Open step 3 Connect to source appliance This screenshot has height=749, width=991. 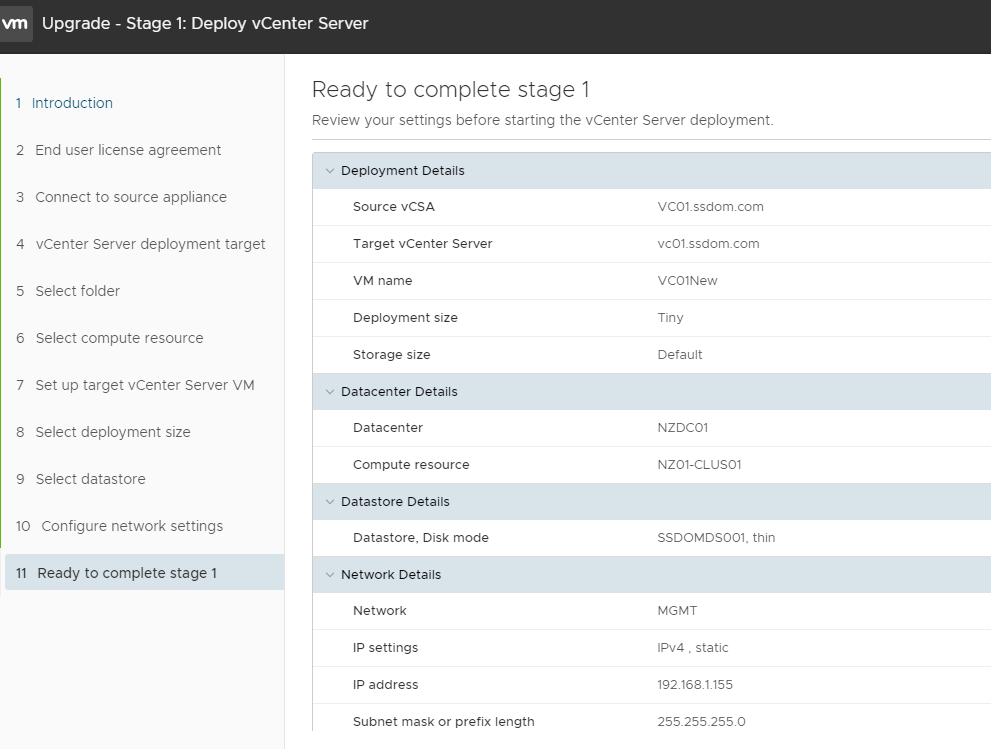point(121,197)
